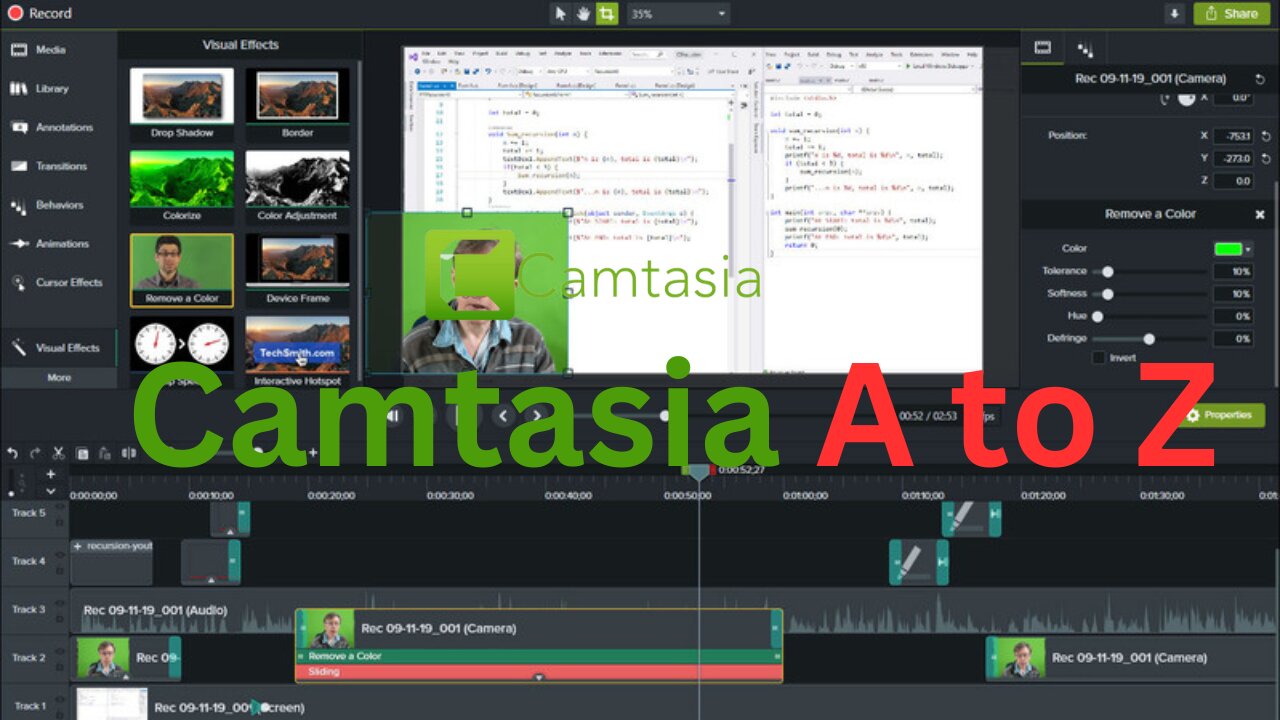Reset the X position value
The width and height of the screenshot is (1280, 720).
[1266, 136]
